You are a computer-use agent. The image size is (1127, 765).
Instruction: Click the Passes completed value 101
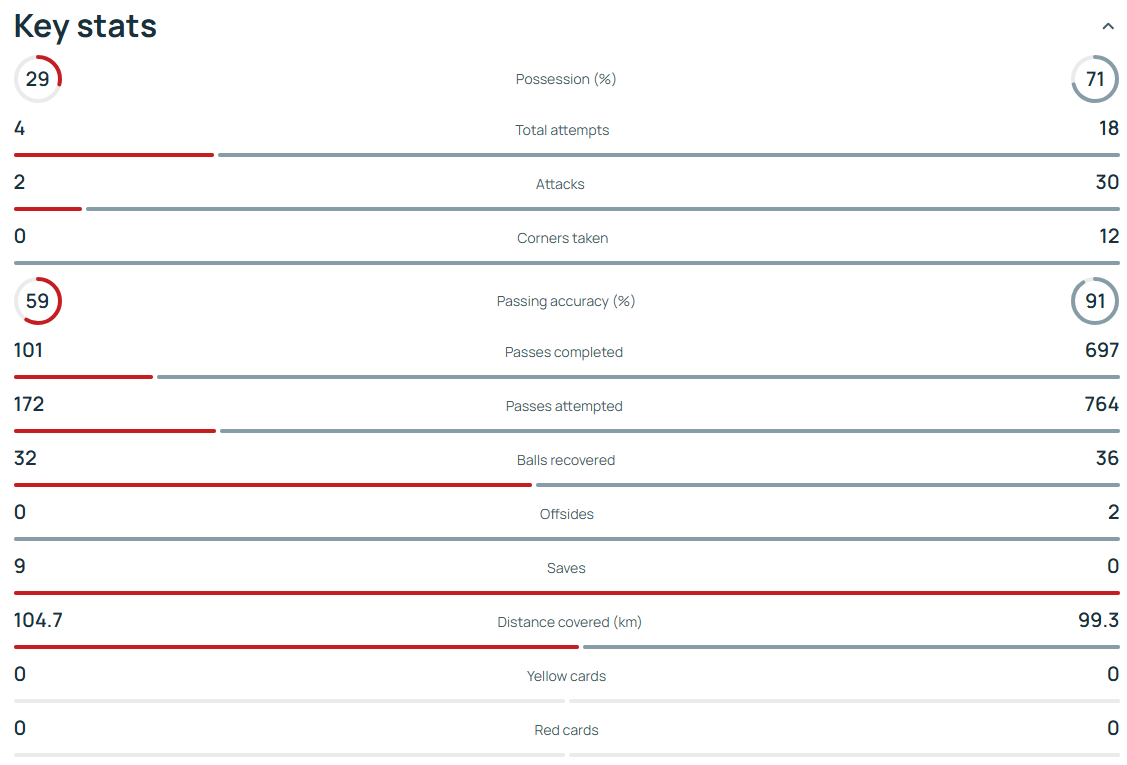[x=28, y=350]
